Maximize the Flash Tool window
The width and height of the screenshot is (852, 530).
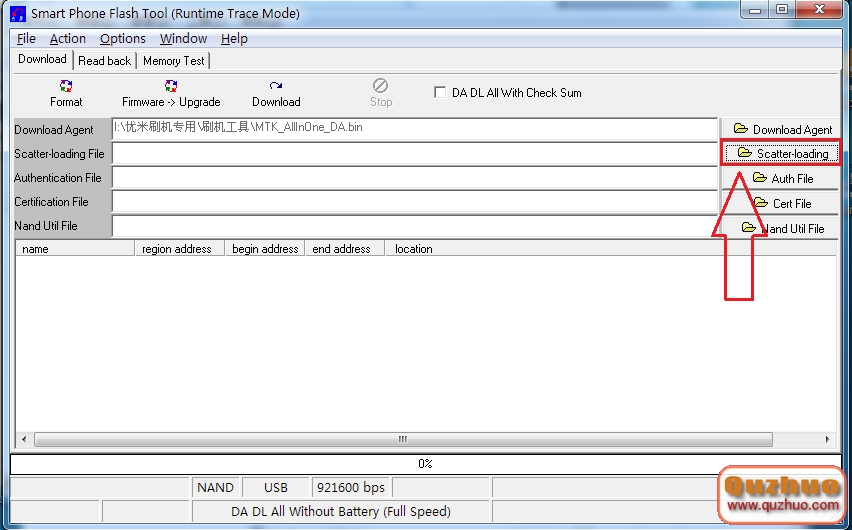tap(781, 9)
